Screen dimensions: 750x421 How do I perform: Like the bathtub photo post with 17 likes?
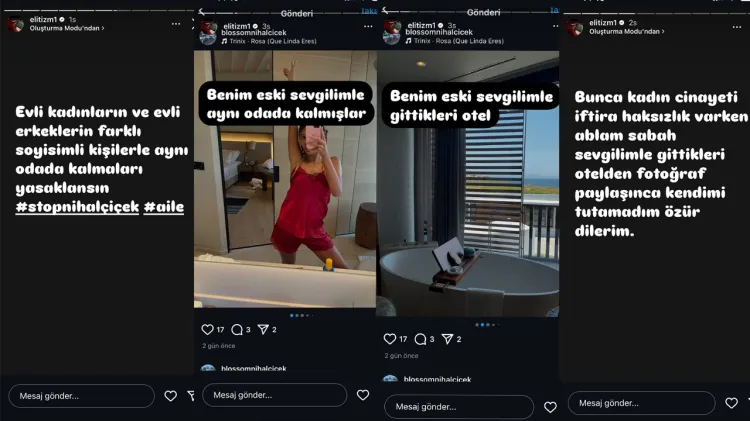pyautogui.click(x=390, y=339)
